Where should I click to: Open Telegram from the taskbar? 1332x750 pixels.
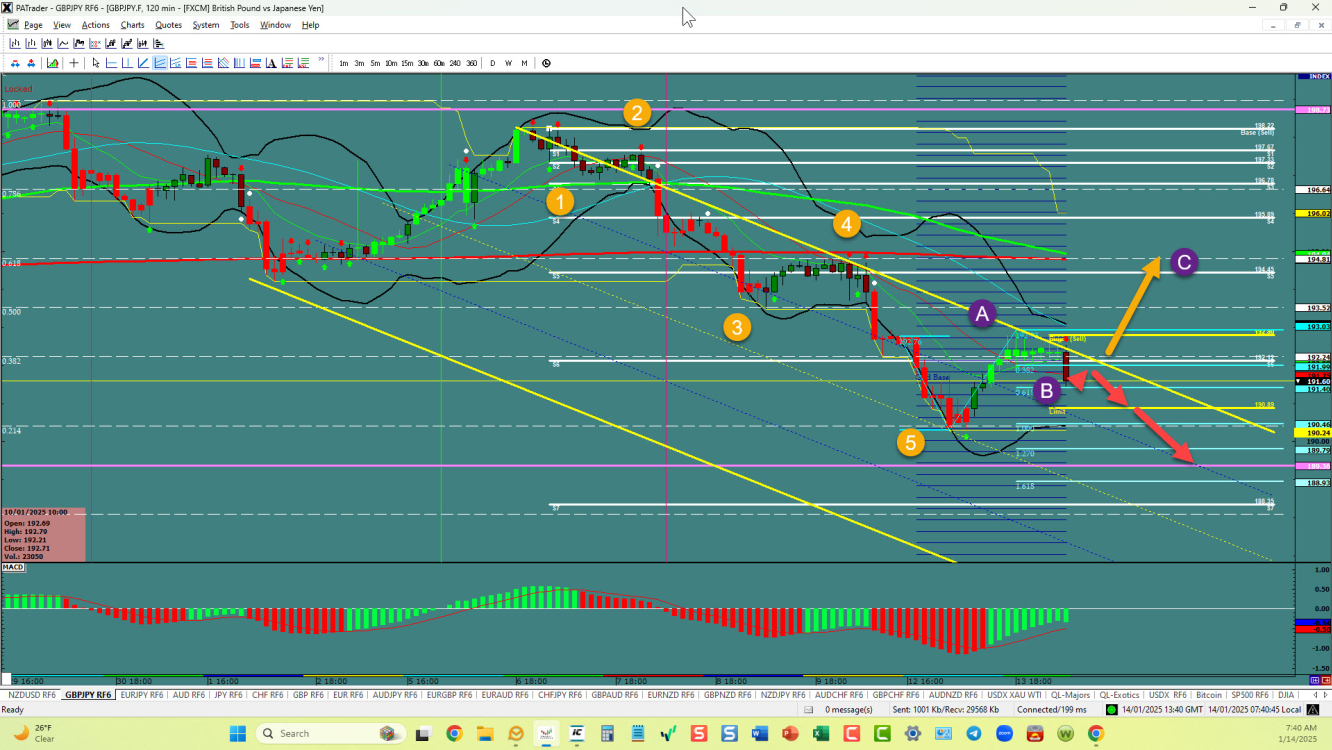click(974, 733)
